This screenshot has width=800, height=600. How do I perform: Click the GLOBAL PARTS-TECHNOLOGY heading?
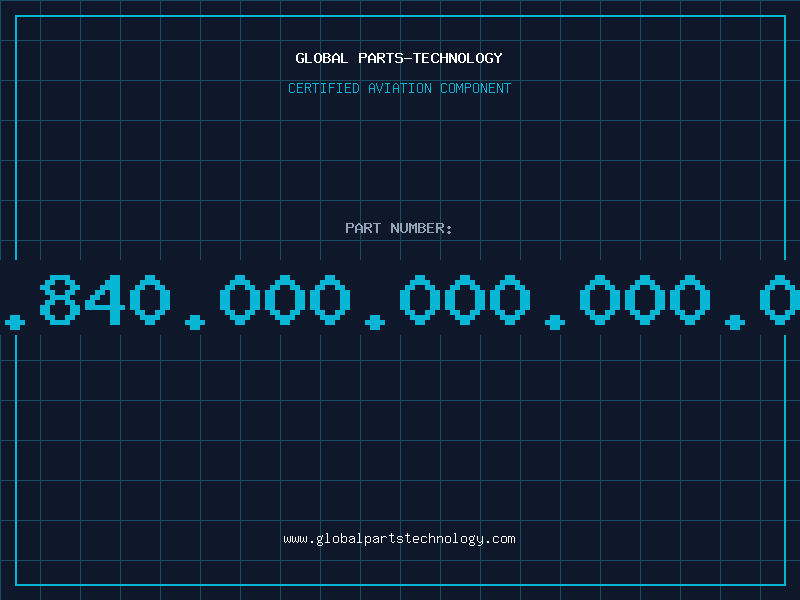point(399,58)
